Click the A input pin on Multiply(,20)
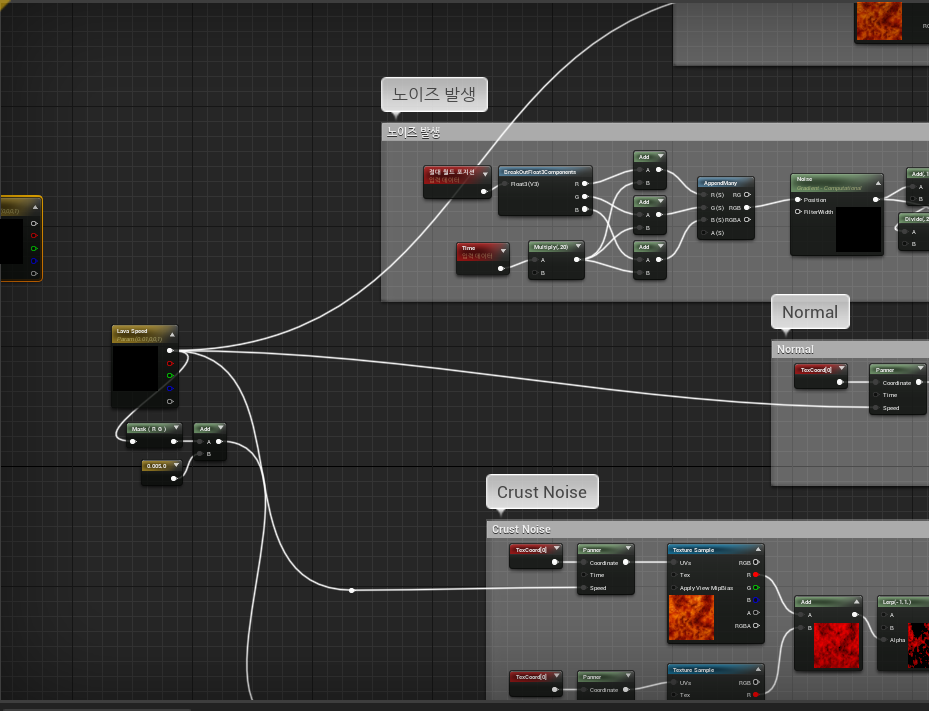Image resolution: width=929 pixels, height=711 pixels. 535,260
